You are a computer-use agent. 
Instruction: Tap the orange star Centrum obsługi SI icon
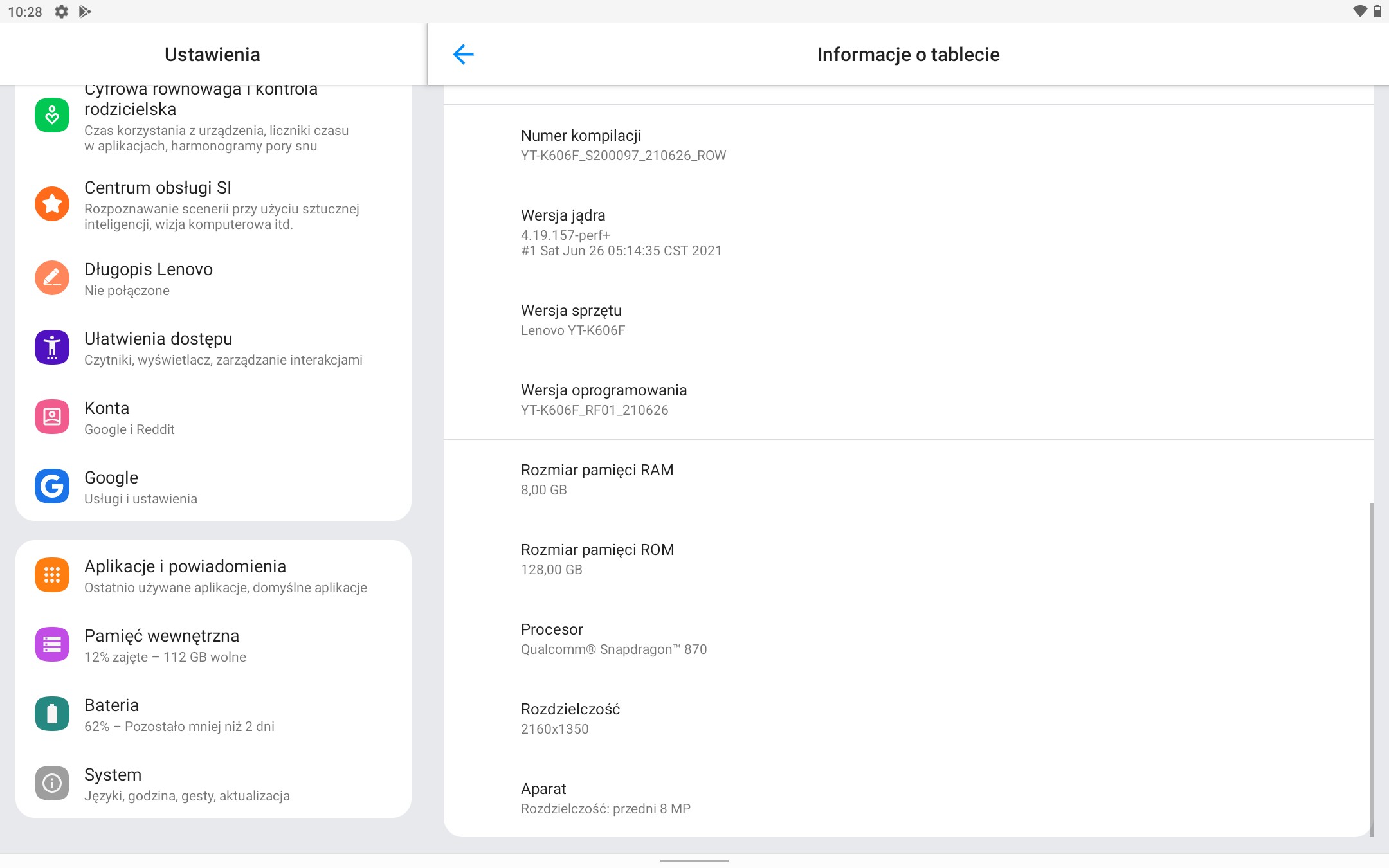coord(52,204)
